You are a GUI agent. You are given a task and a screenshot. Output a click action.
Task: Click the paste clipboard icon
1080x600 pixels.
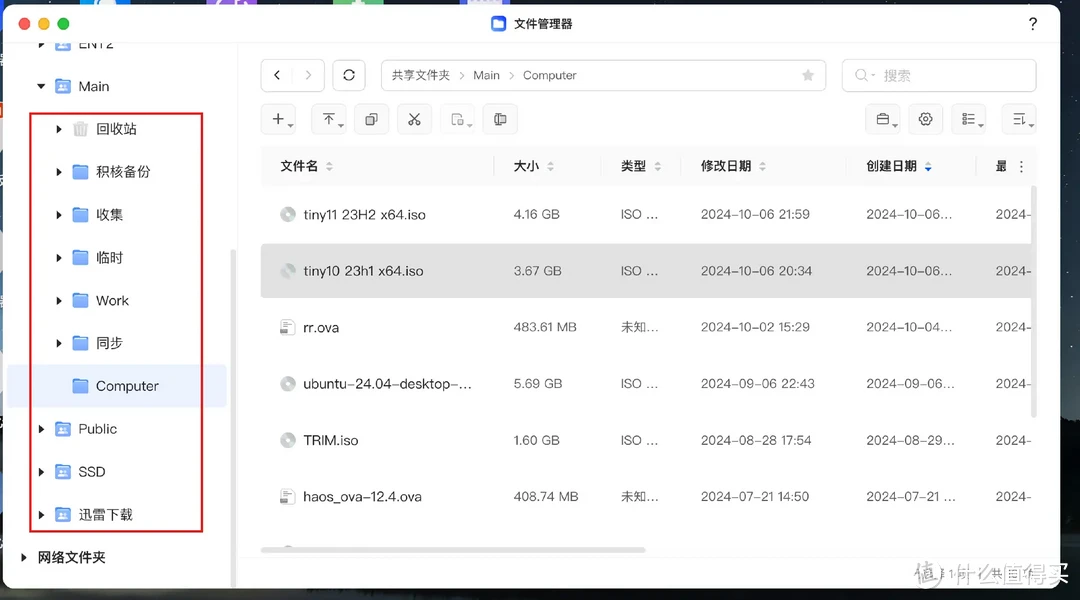click(459, 118)
